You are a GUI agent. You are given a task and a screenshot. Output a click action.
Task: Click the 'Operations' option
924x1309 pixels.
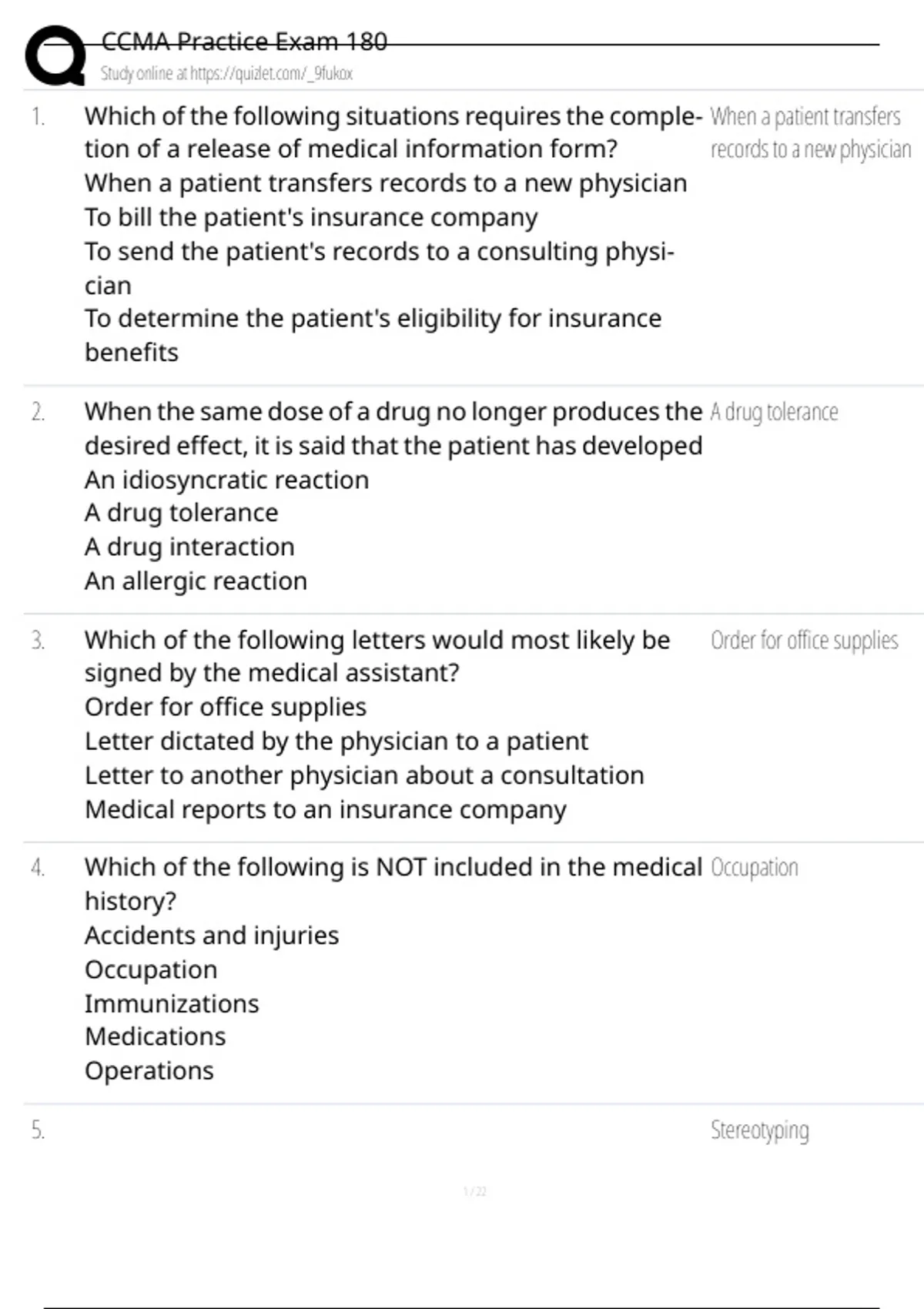tap(149, 1070)
